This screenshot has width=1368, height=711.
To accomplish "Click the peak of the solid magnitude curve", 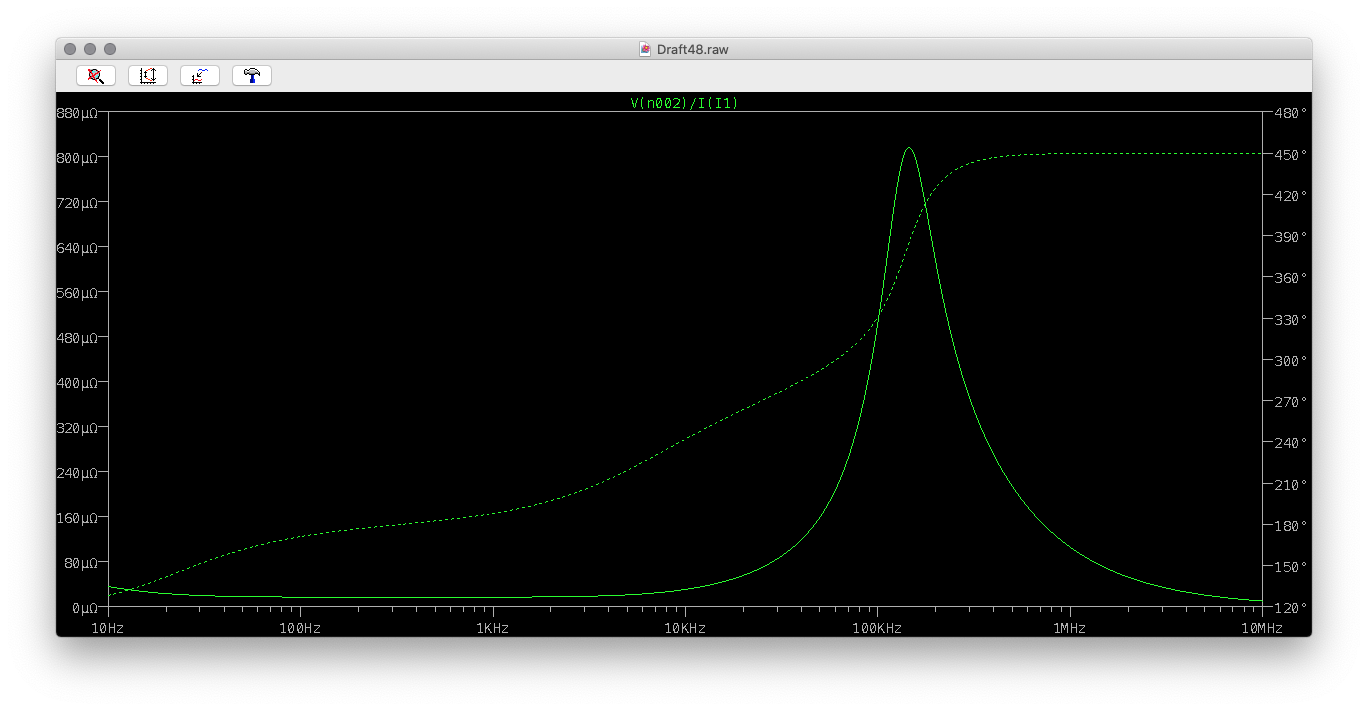I will [908, 148].
